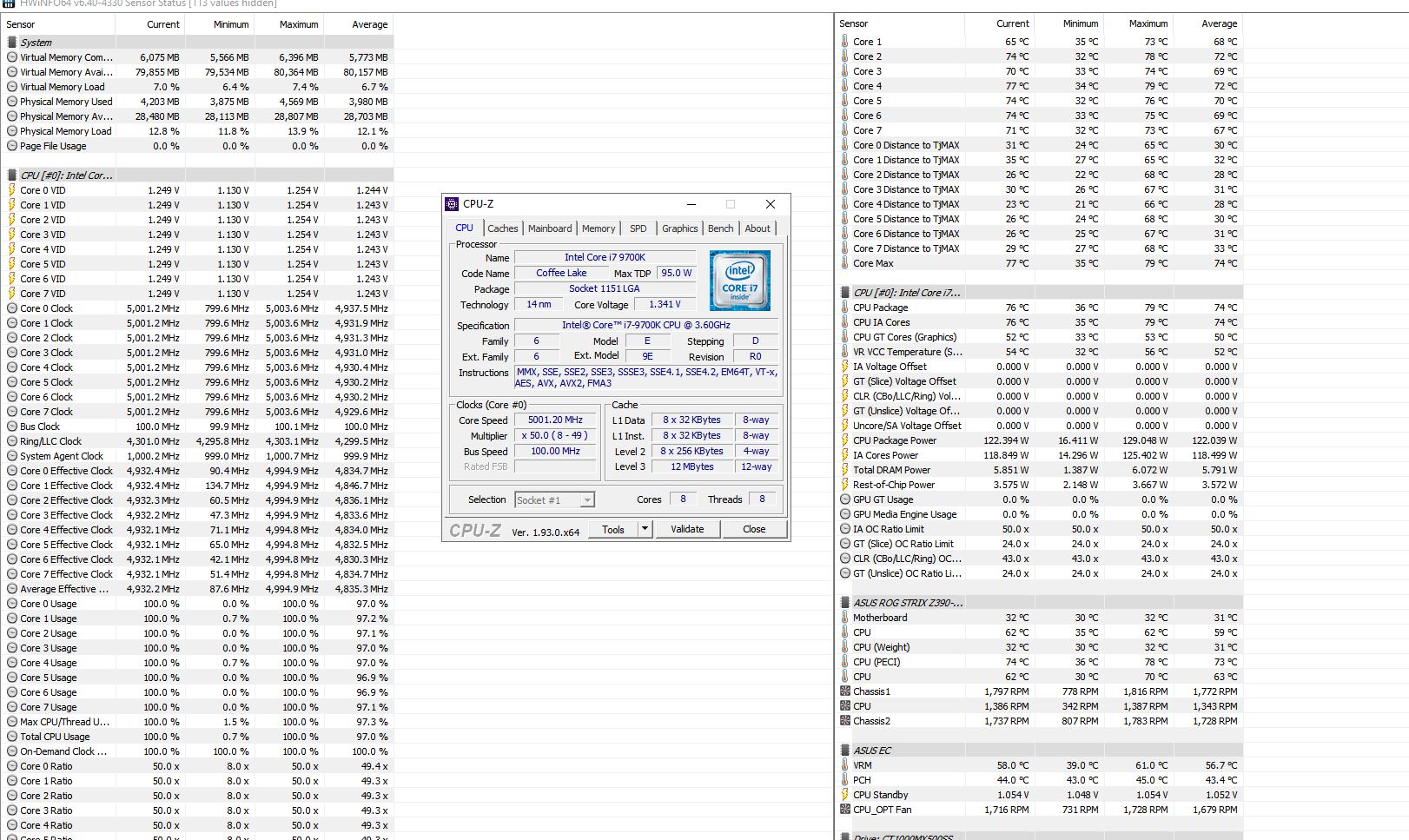Viewport: 1409px width, 840px height.
Task: Select the Uncore/SA Voltage Offset row
Action: click(1040, 426)
